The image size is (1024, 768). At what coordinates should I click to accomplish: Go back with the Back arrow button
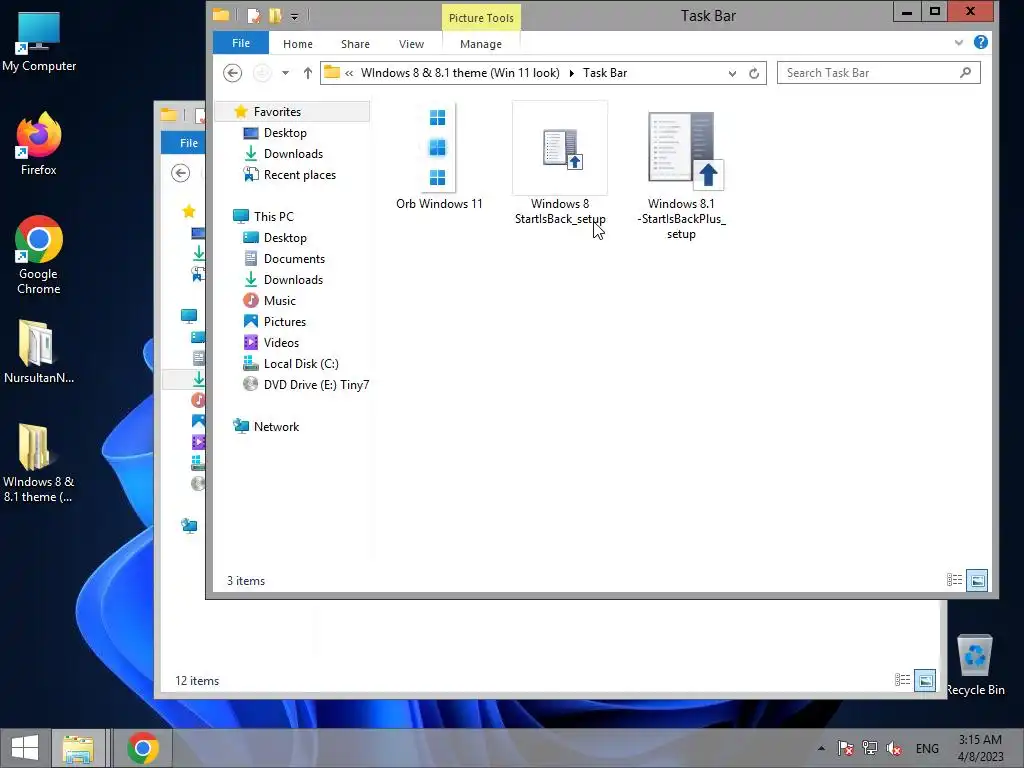232,72
